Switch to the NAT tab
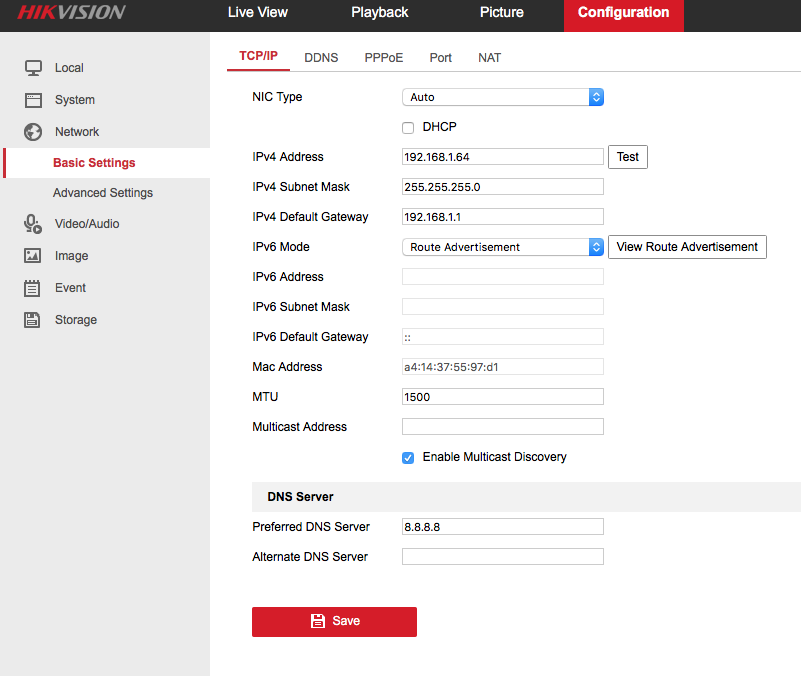801x676 pixels. coord(490,58)
